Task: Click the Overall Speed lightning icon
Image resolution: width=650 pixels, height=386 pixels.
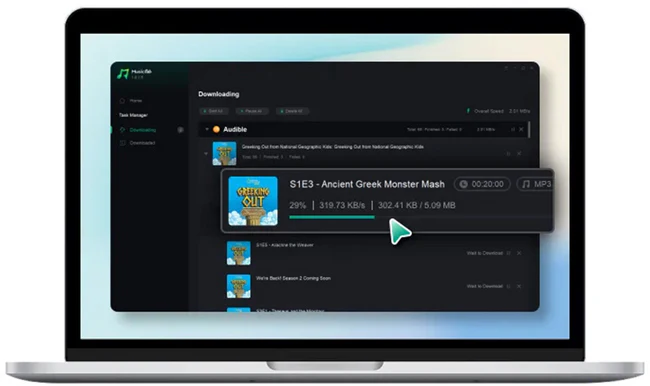Action: click(468, 111)
